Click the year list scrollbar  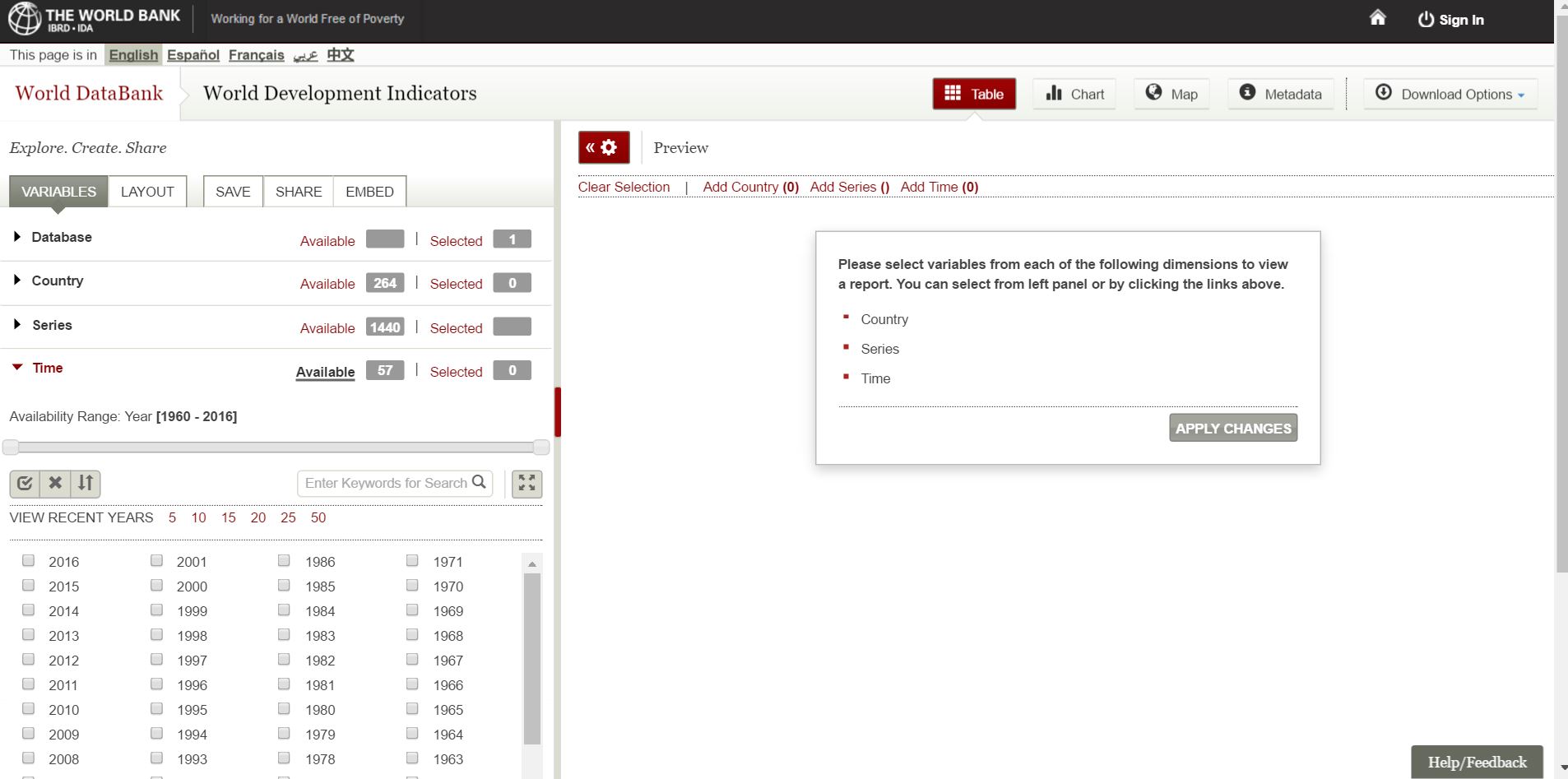pyautogui.click(x=532, y=661)
